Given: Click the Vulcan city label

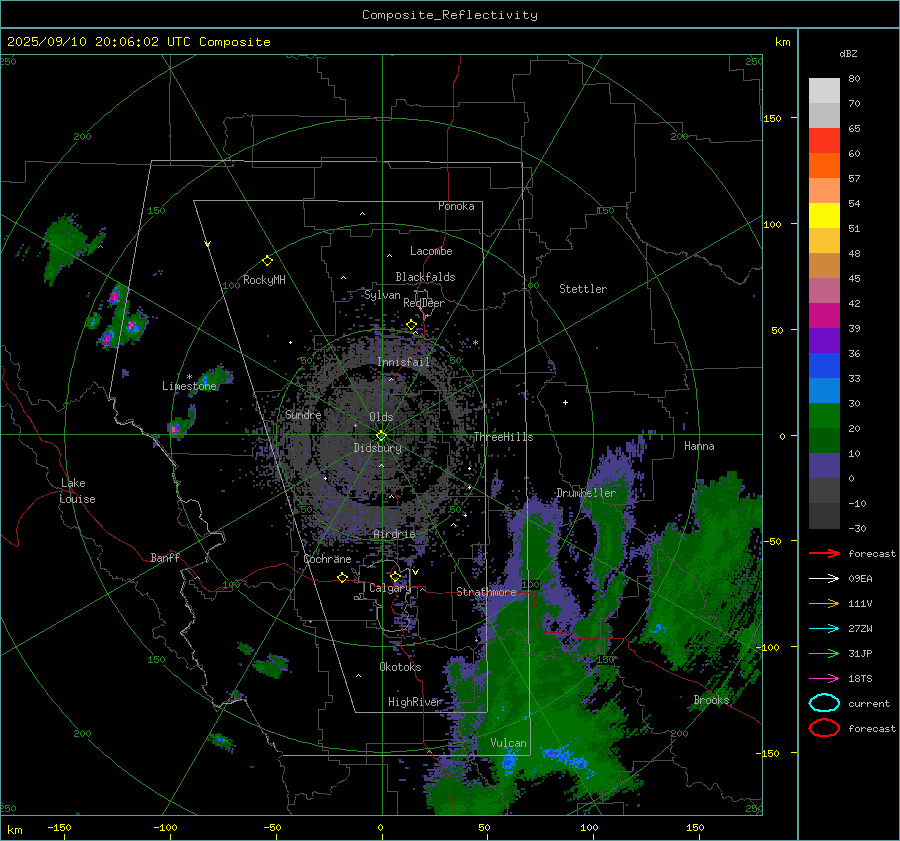Looking at the screenshot, I should coord(508,743).
